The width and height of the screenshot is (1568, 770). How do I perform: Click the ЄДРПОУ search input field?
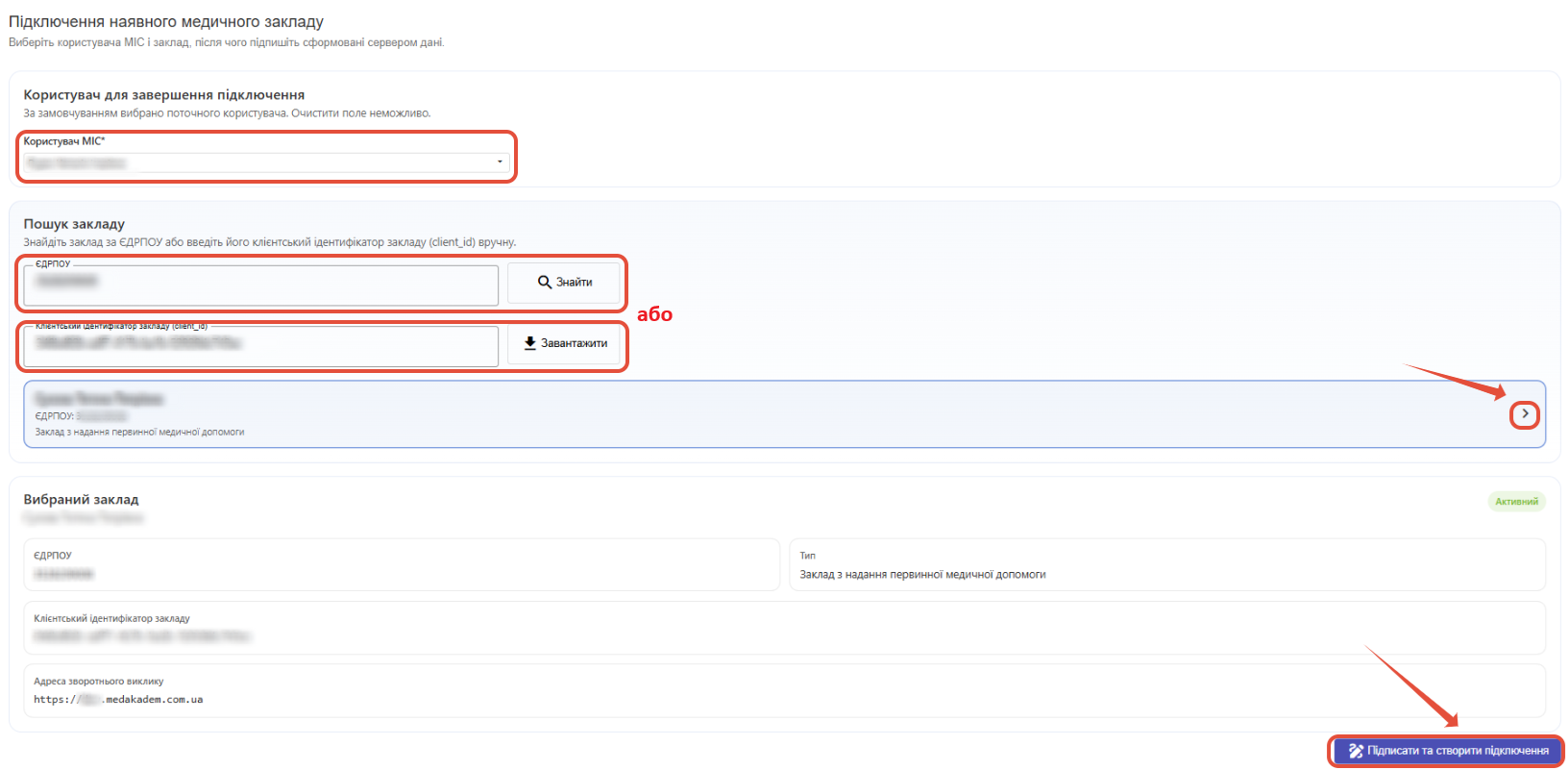point(260,285)
